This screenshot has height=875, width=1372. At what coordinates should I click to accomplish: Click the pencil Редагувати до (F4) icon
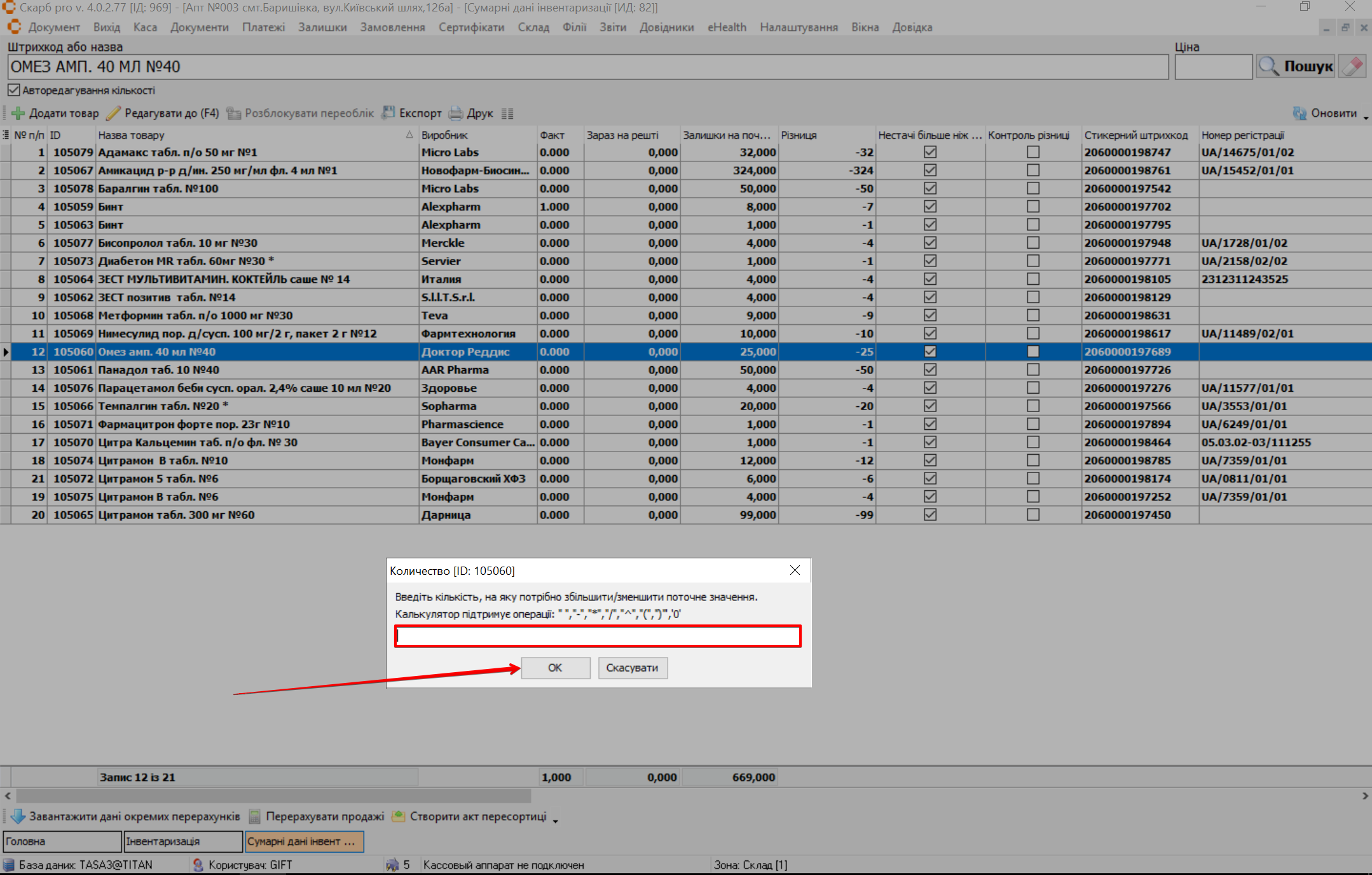coord(114,113)
